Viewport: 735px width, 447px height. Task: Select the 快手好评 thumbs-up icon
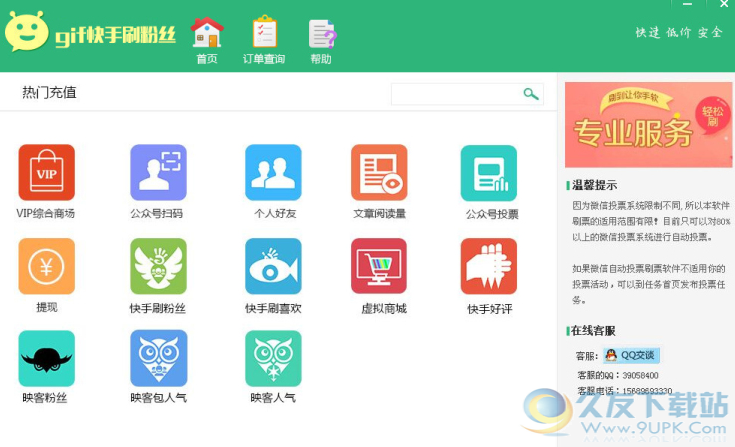[x=489, y=266]
